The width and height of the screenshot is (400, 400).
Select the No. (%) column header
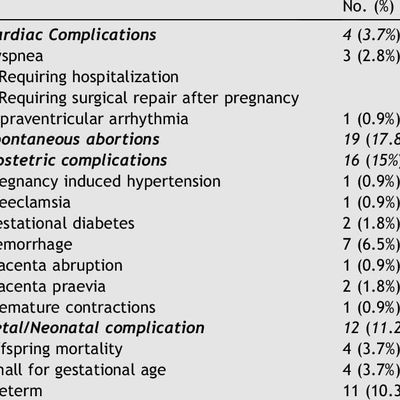(368, 7)
